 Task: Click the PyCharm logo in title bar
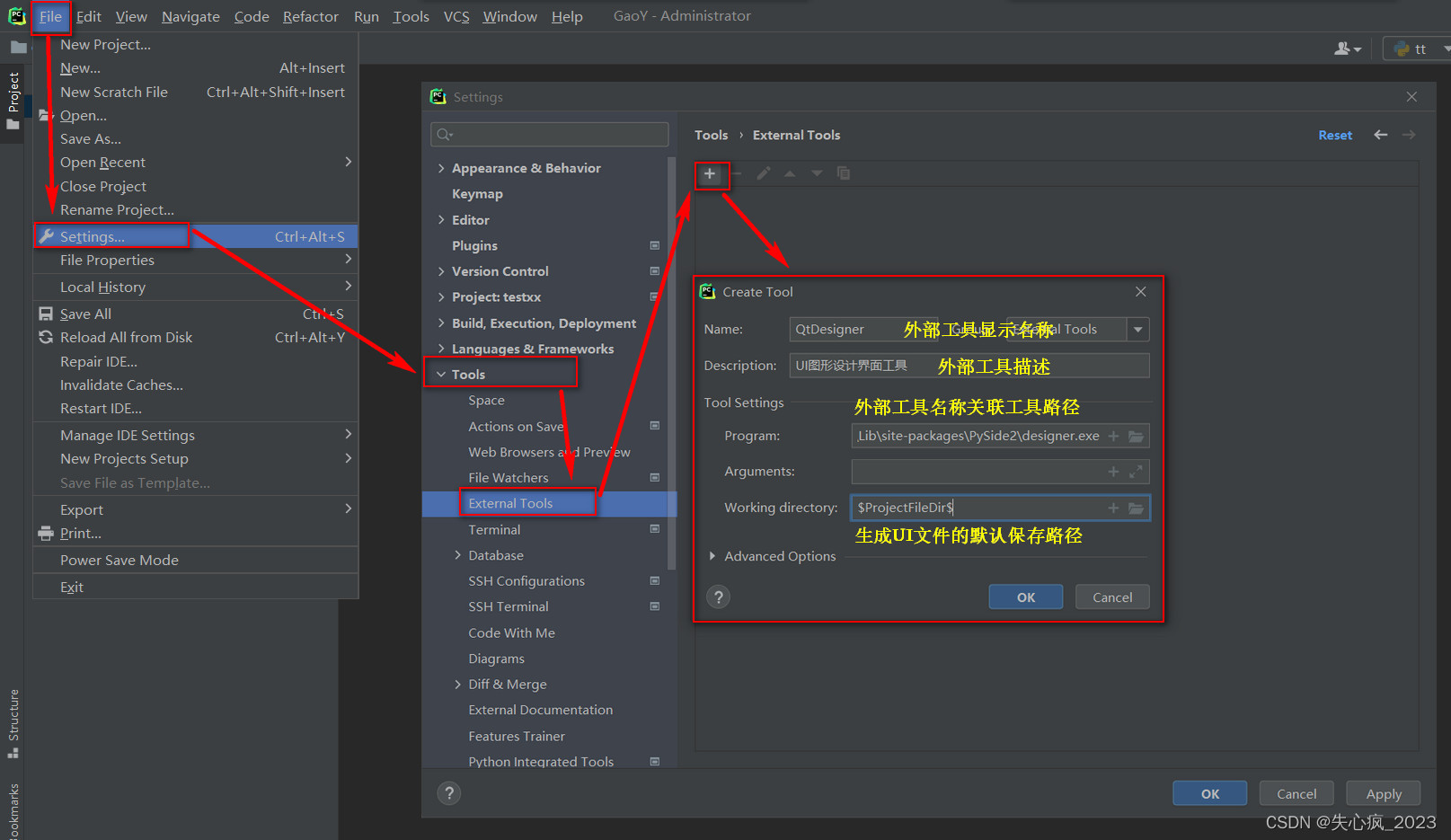coord(16,16)
